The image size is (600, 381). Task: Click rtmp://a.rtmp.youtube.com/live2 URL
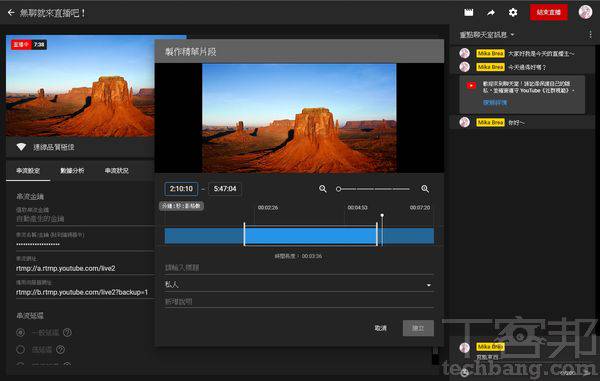65,269
